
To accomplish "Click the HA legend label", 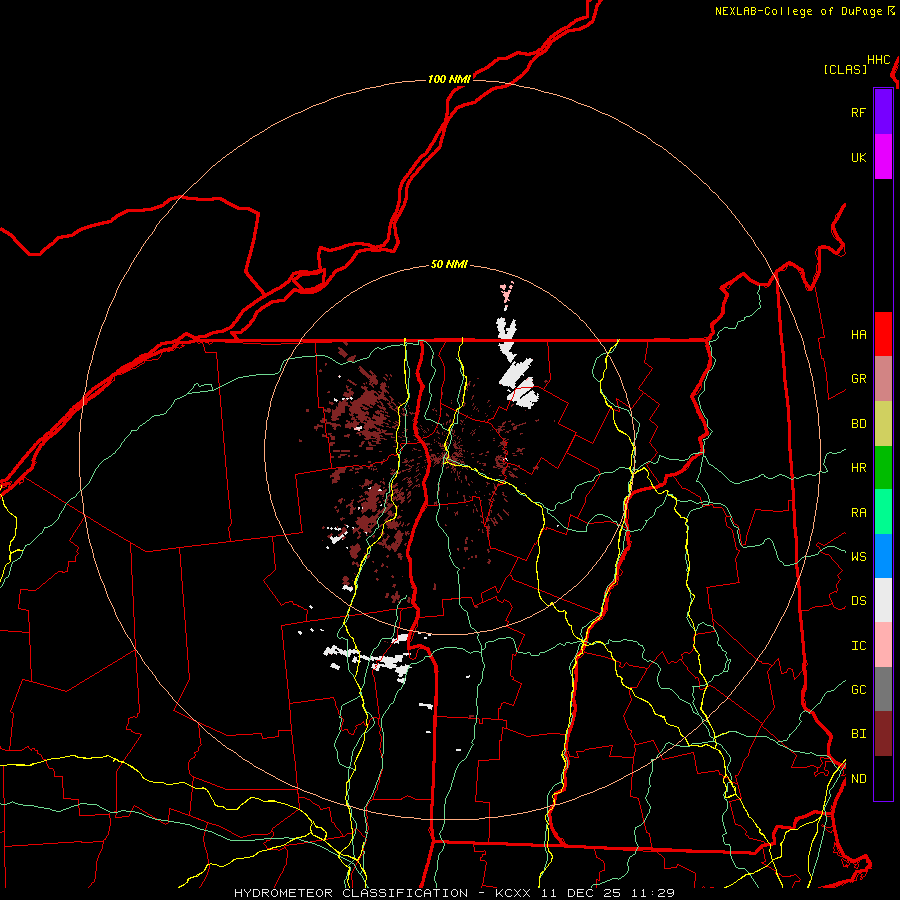I will pos(858,334).
